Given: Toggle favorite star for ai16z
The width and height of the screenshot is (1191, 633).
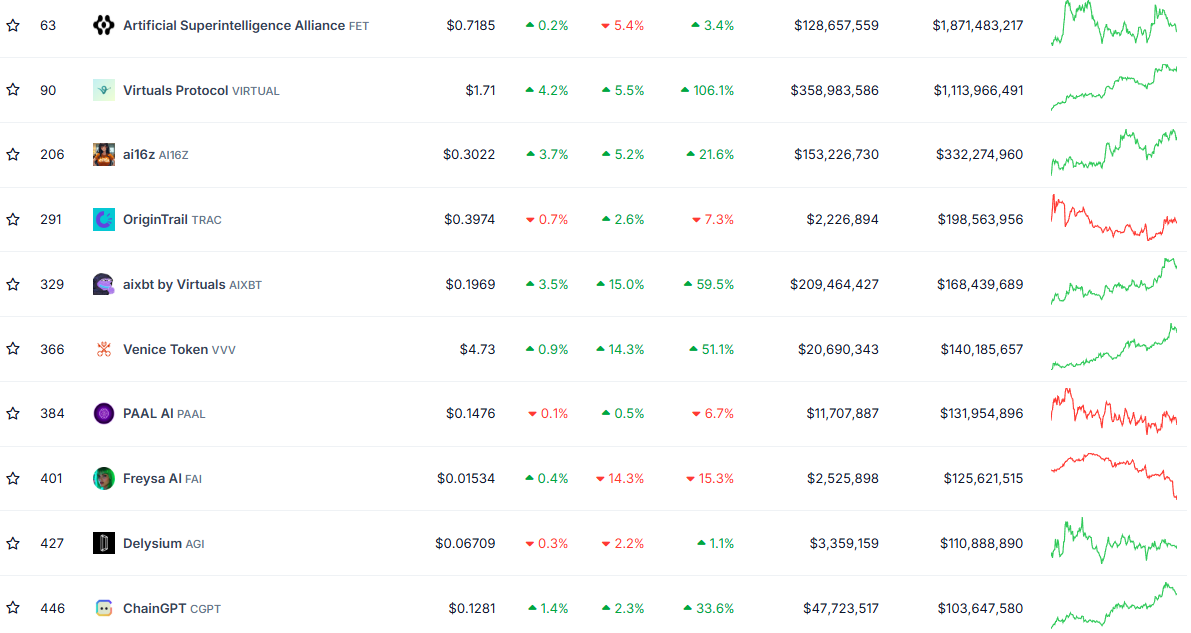Looking at the screenshot, I should coord(13,155).
